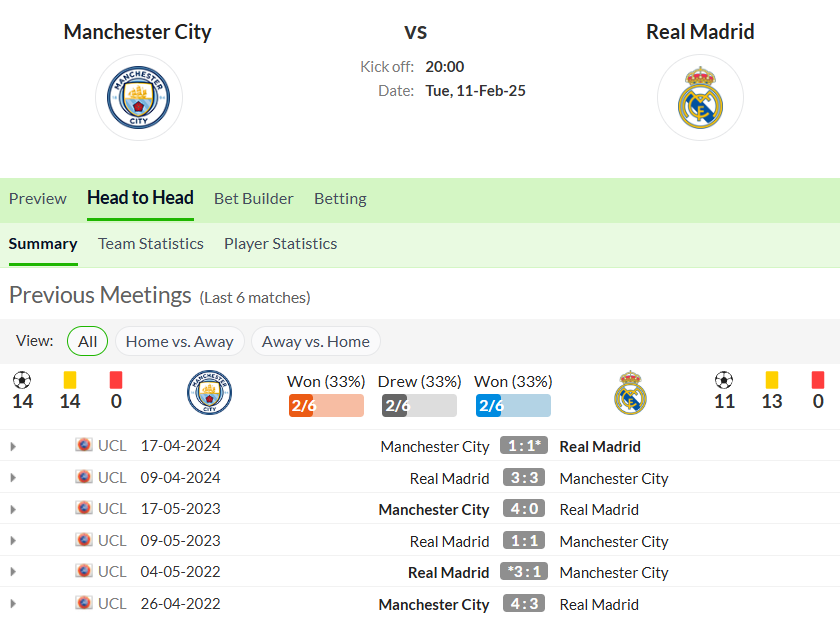Viewport: 840px width, 637px height.
Task: Open the Preview tab
Action: (x=38, y=199)
